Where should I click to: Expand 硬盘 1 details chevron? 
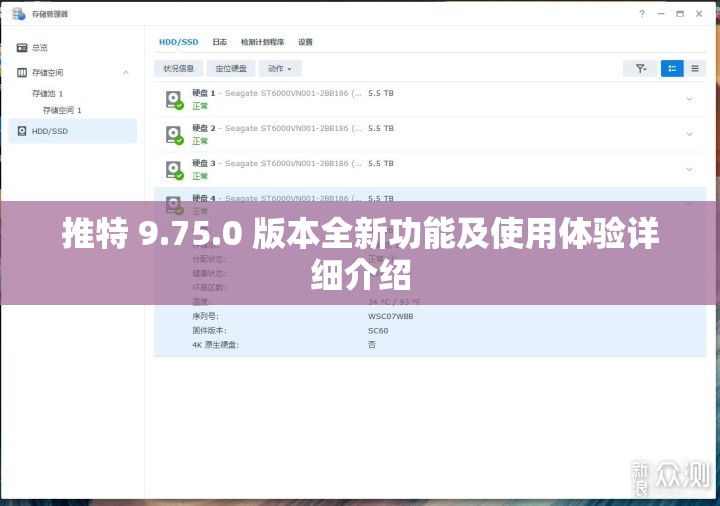(689, 99)
